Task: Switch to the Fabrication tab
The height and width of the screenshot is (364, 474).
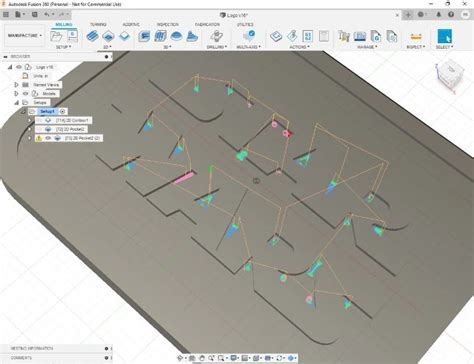Action: point(207,25)
